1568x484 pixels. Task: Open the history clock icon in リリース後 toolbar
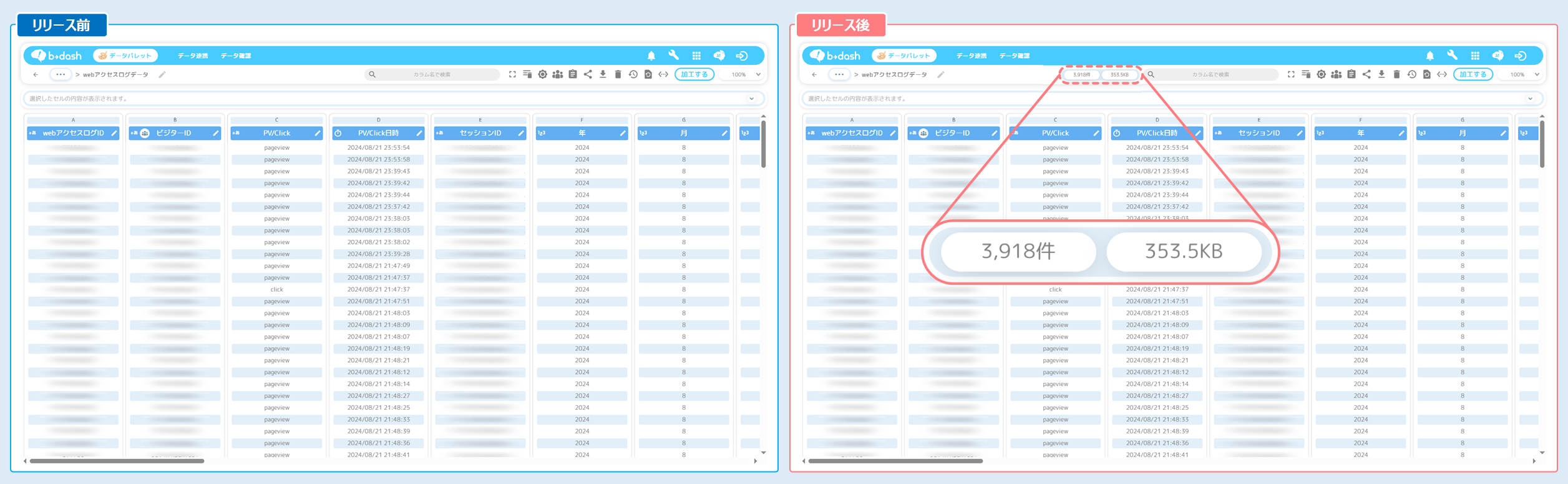(1411, 74)
